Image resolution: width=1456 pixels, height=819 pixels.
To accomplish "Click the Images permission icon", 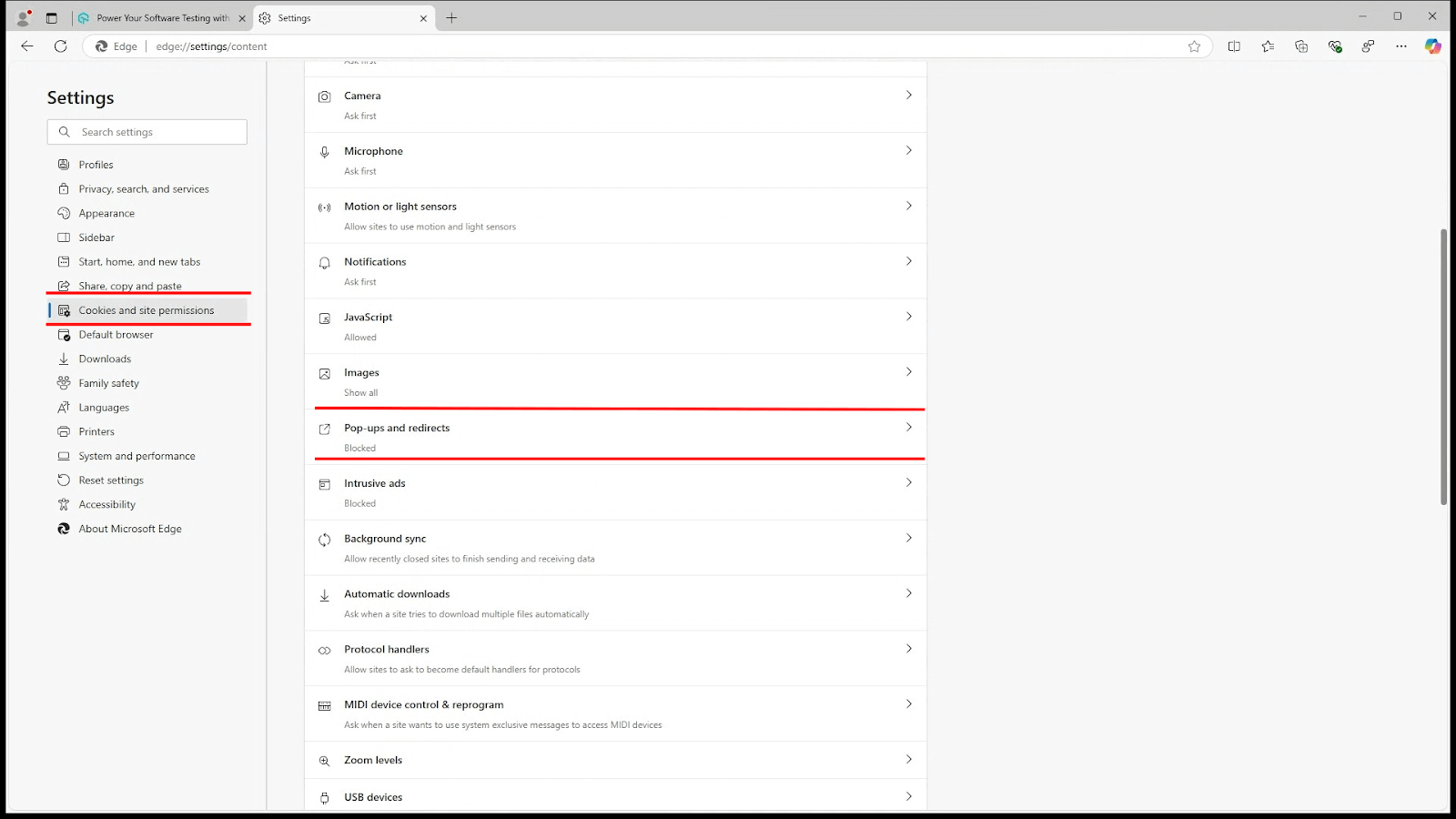I will pos(324,373).
